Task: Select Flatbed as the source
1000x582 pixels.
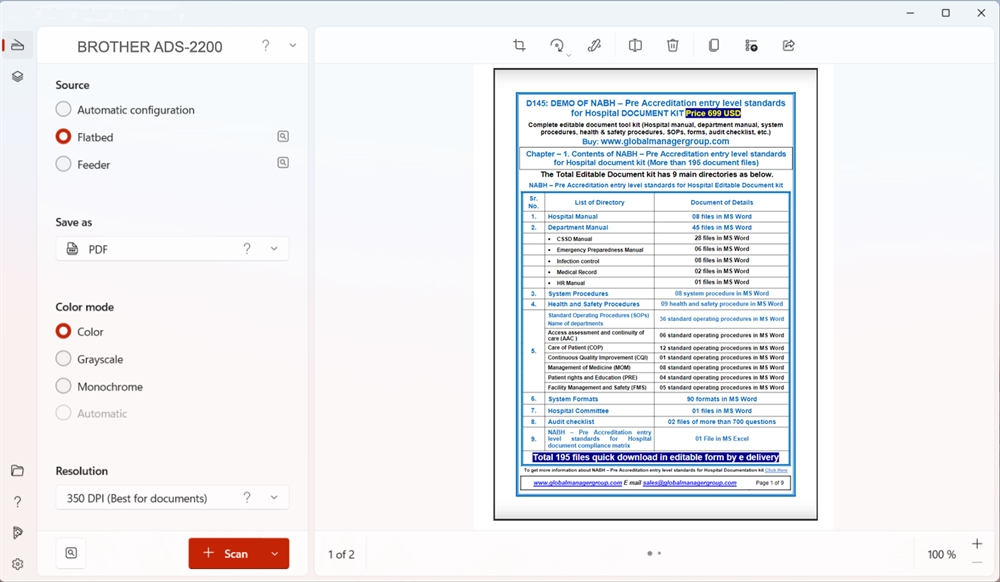Action: 84,137
